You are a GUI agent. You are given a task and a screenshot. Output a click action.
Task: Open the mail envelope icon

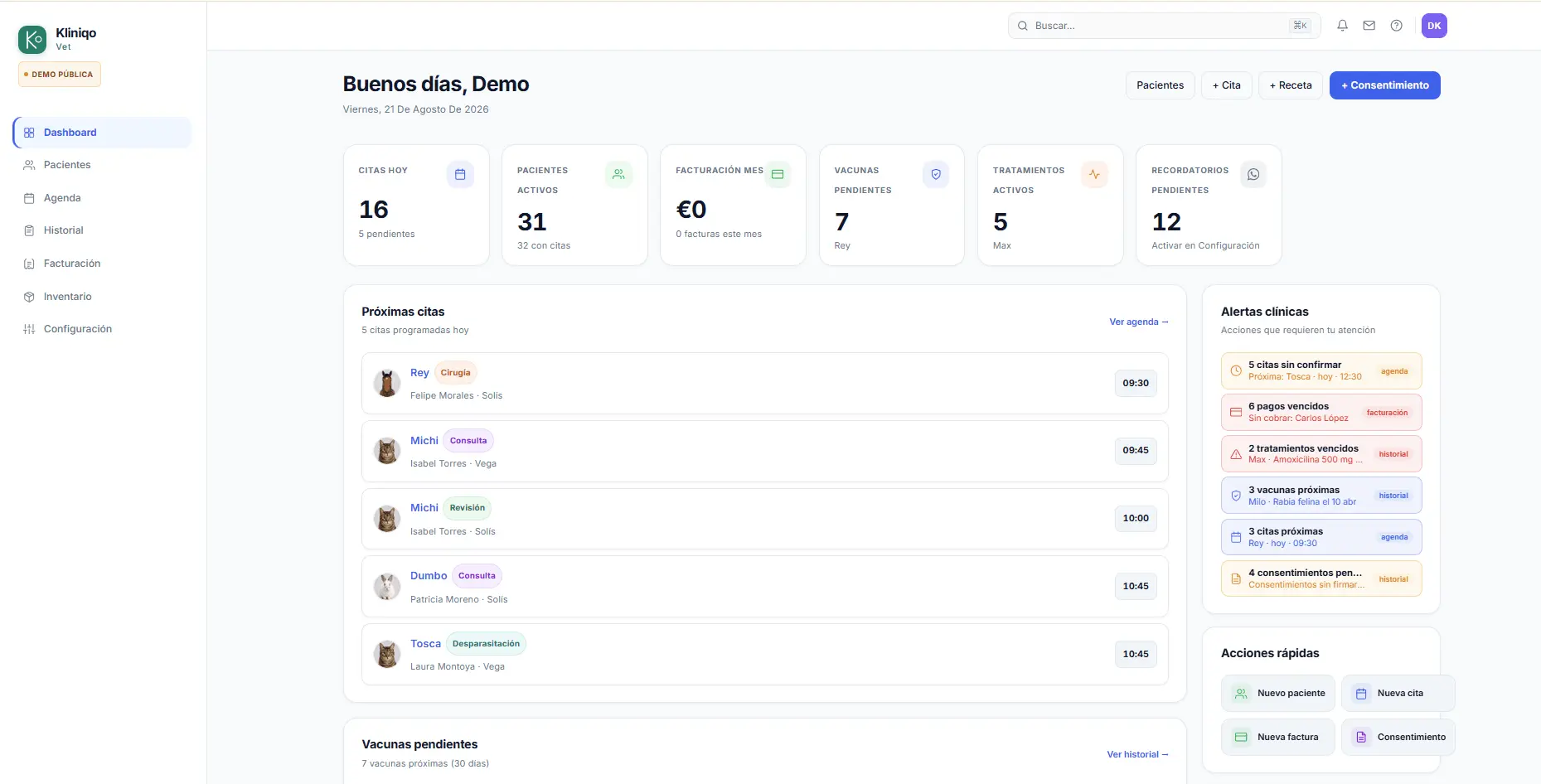click(x=1369, y=26)
